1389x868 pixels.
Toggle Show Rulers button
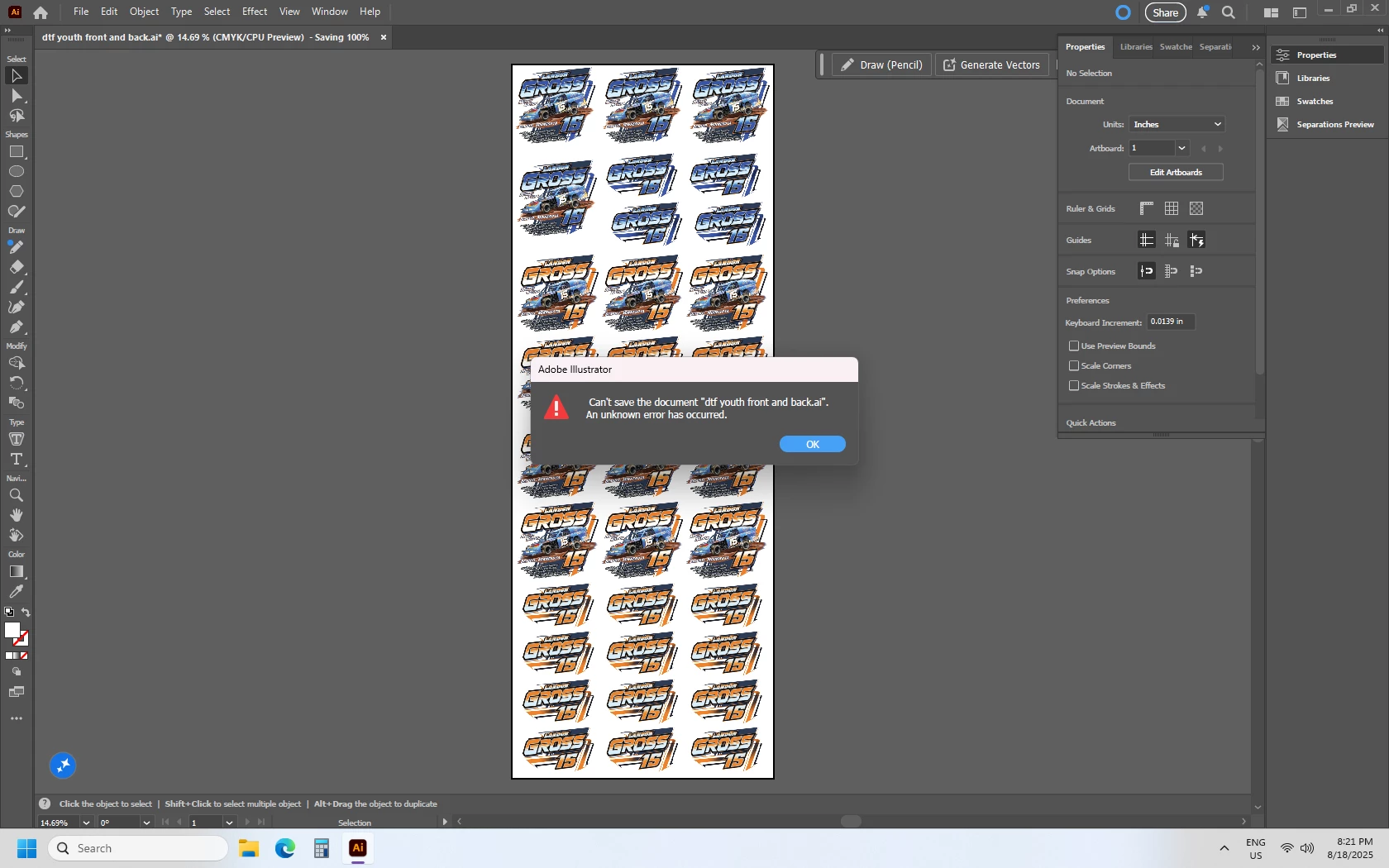(x=1147, y=208)
